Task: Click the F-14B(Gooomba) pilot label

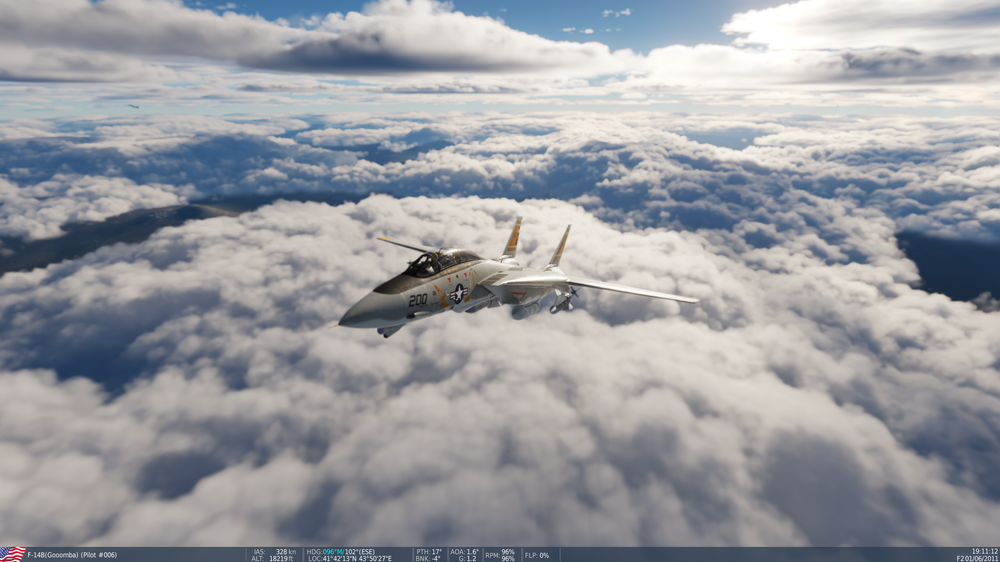Action: click(x=72, y=555)
